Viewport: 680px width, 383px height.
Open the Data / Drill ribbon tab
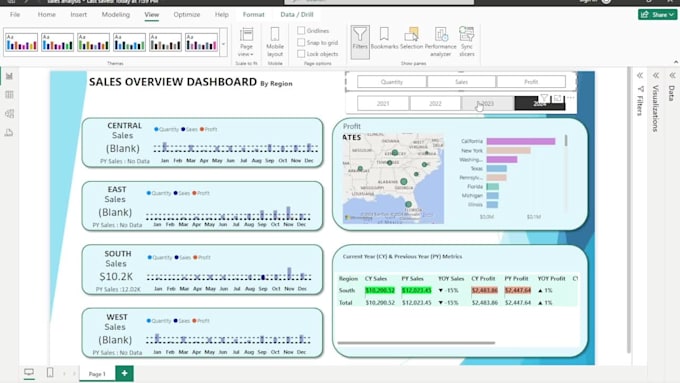297,14
